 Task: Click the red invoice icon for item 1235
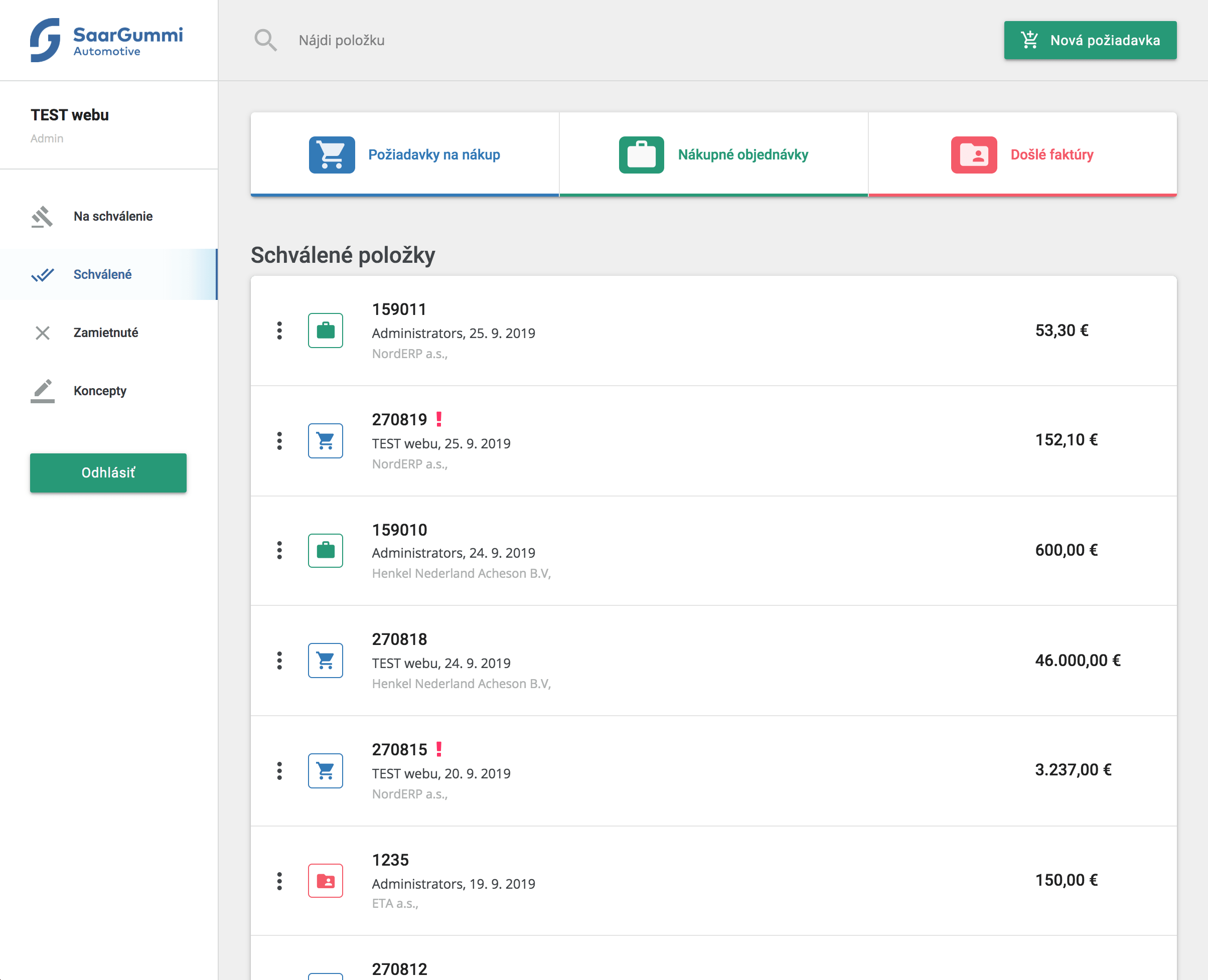pyautogui.click(x=325, y=880)
